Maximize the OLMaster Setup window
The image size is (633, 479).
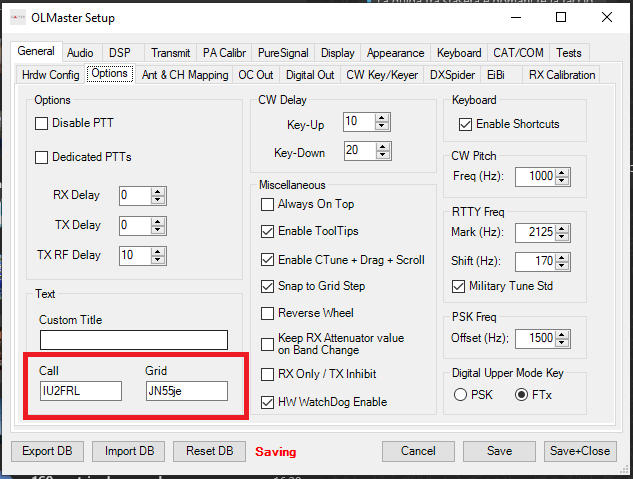pyautogui.click(x=561, y=17)
